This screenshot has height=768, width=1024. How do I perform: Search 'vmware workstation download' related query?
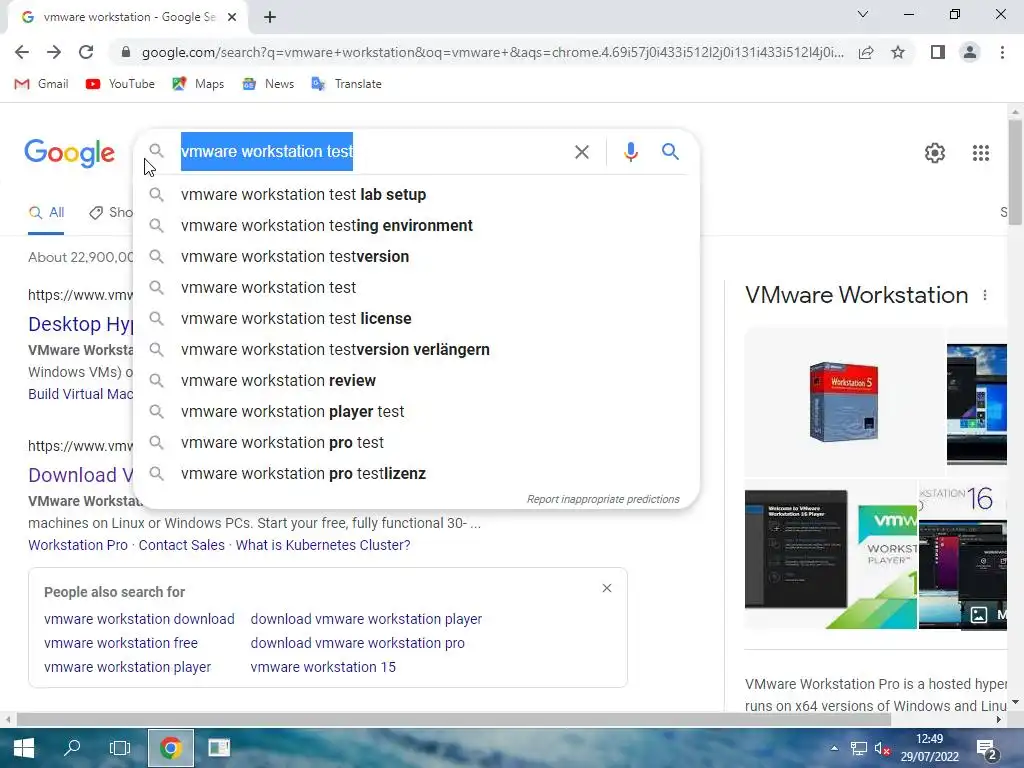click(139, 619)
